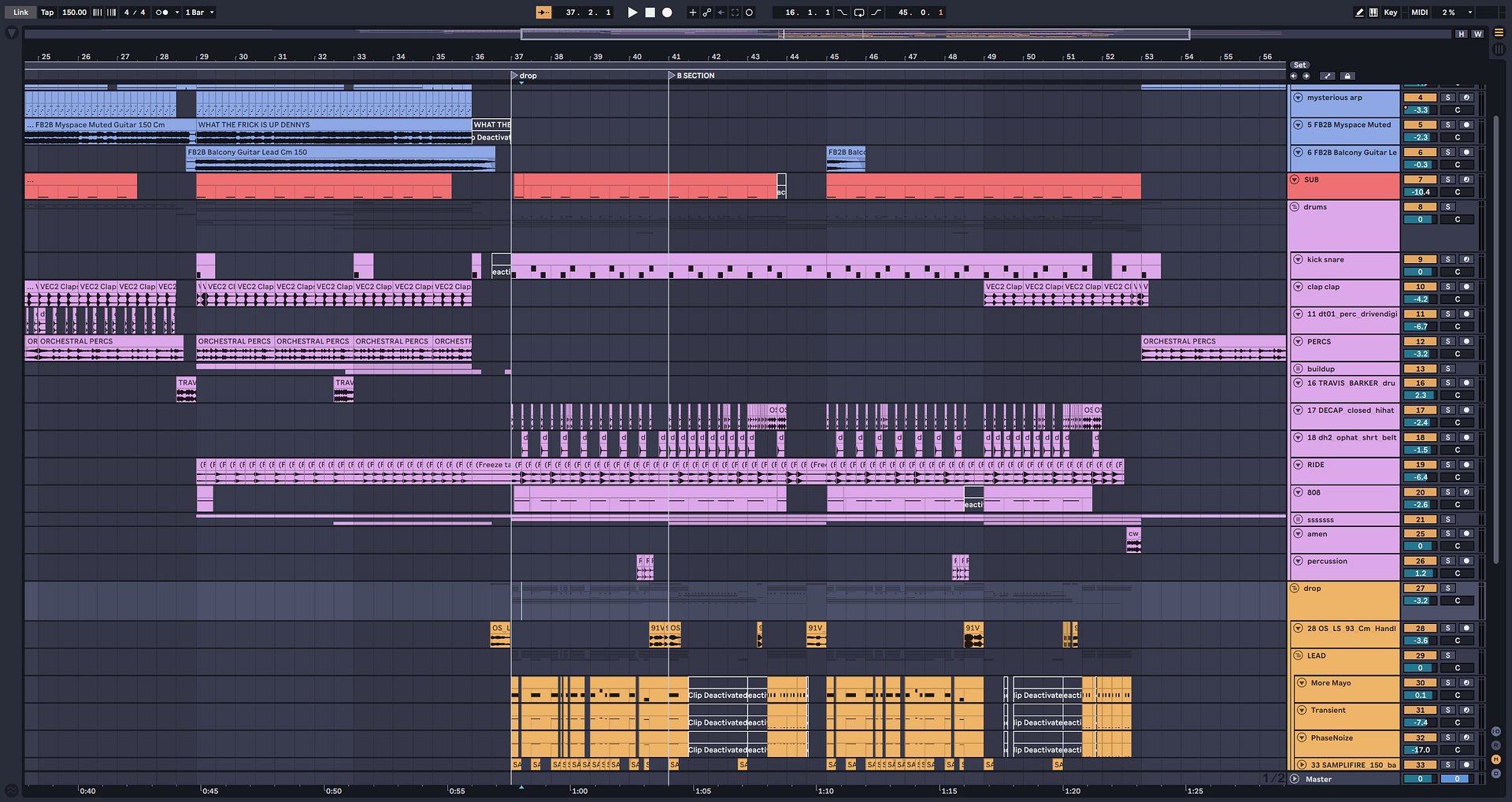Solo the SUB track
1512x802 pixels.
[1447, 180]
